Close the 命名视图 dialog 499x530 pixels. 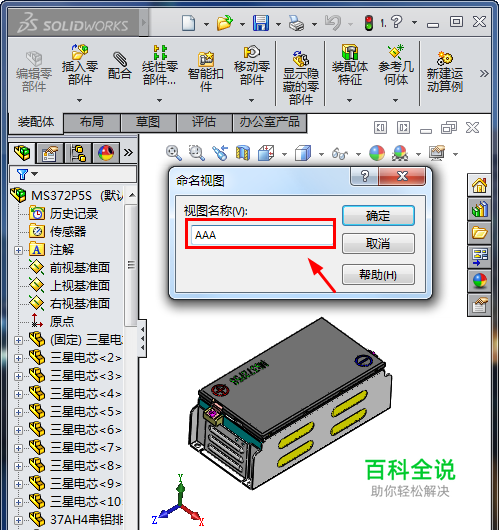tap(402, 176)
